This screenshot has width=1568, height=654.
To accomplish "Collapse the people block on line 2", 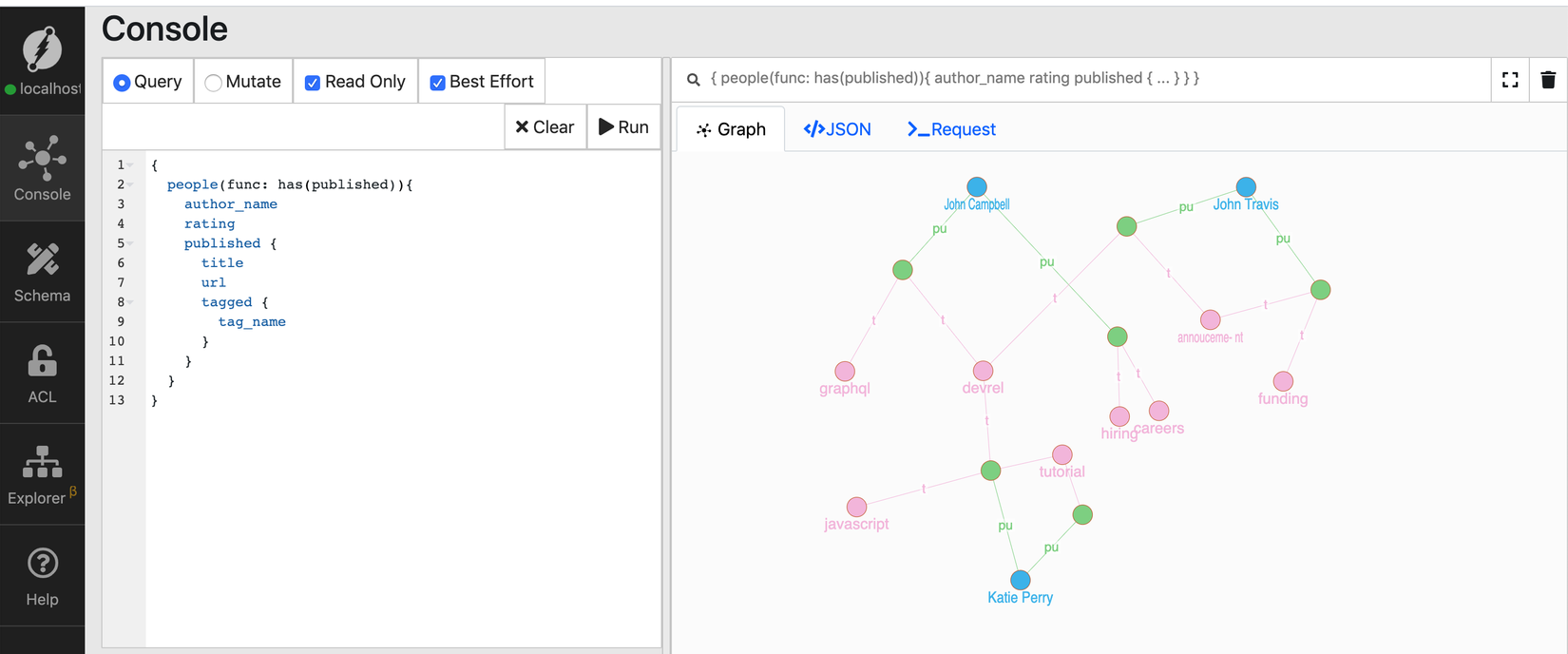I will click(130, 184).
